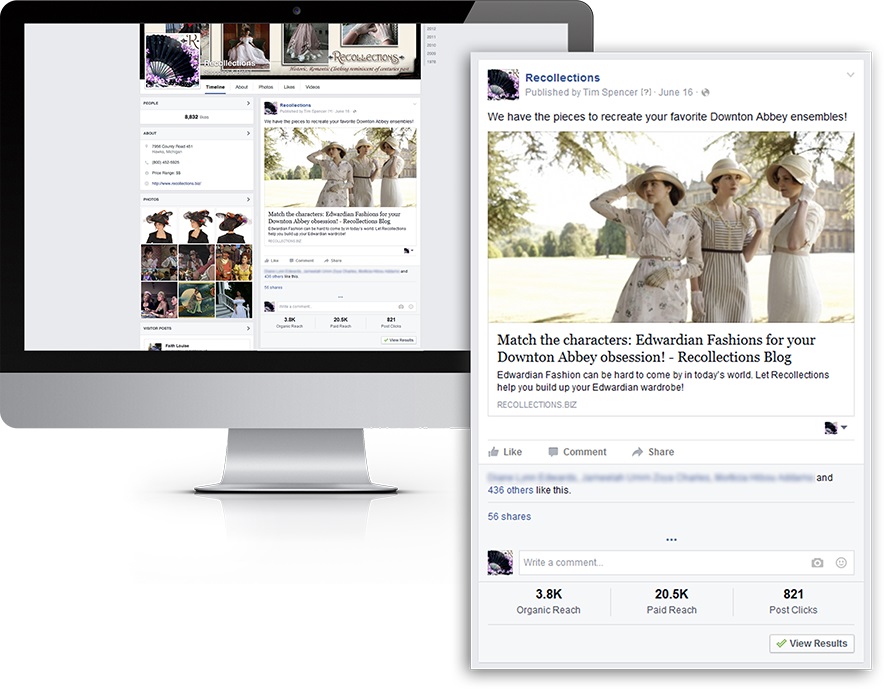Open the emoji smiley picker in the large comment box
Viewport: 884px width, 689px height.
point(841,563)
